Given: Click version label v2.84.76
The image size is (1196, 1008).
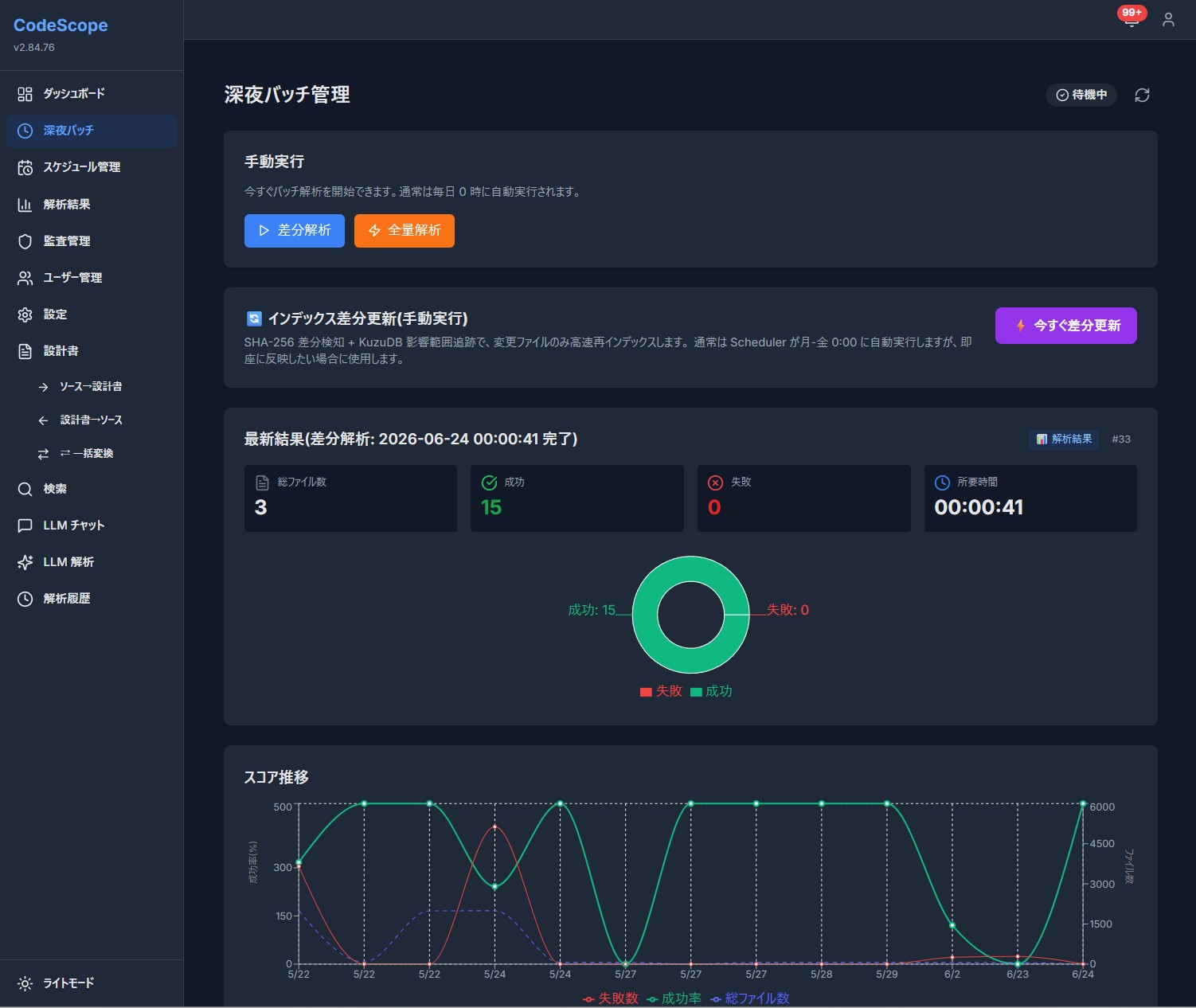Looking at the screenshot, I should (x=34, y=48).
